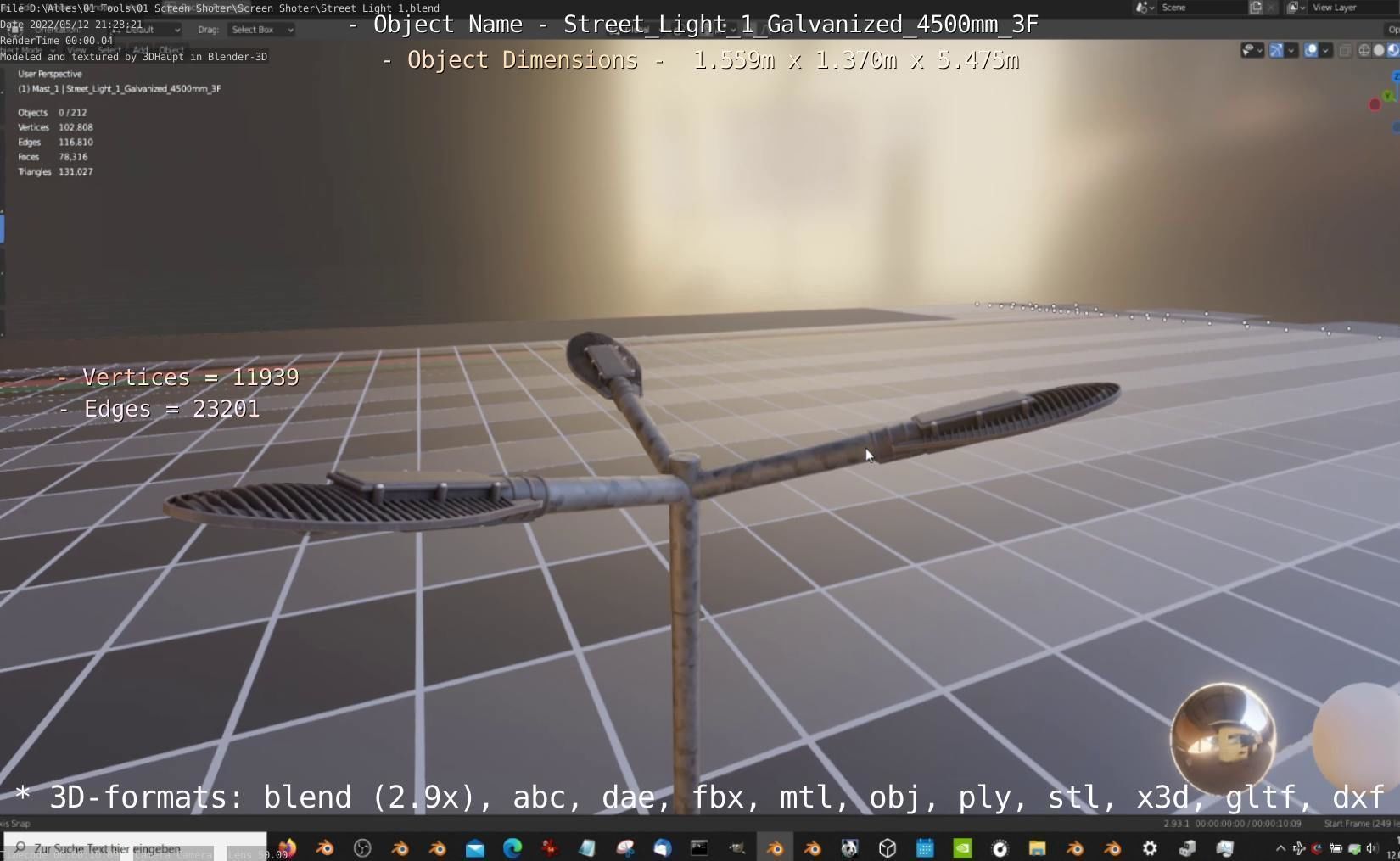
Task: Open the Drag Select Box dropdown
Action: click(261, 29)
